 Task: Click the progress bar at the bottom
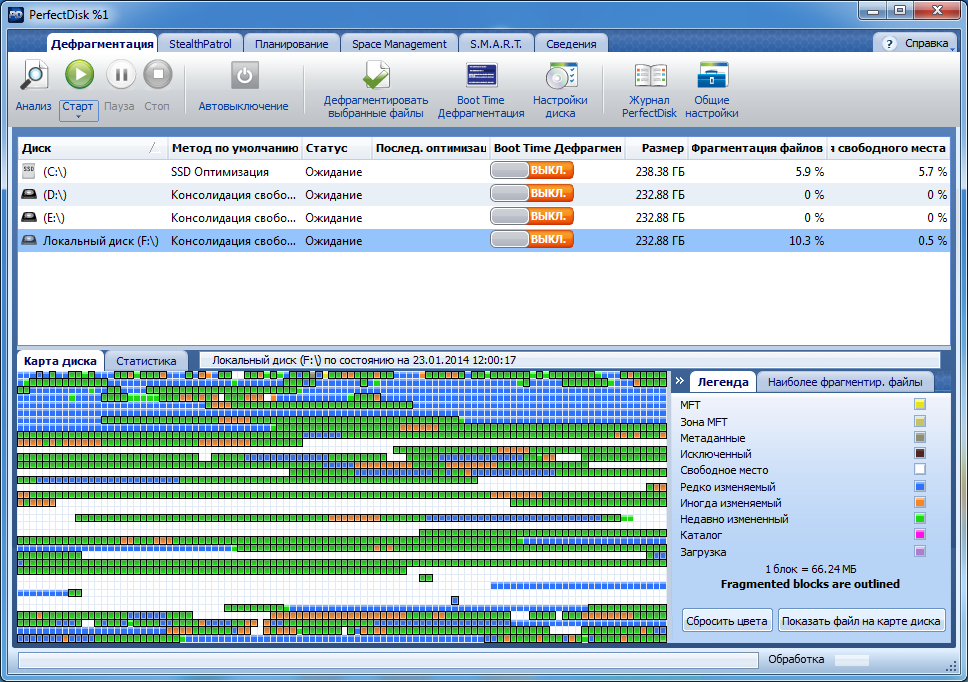tap(388, 660)
